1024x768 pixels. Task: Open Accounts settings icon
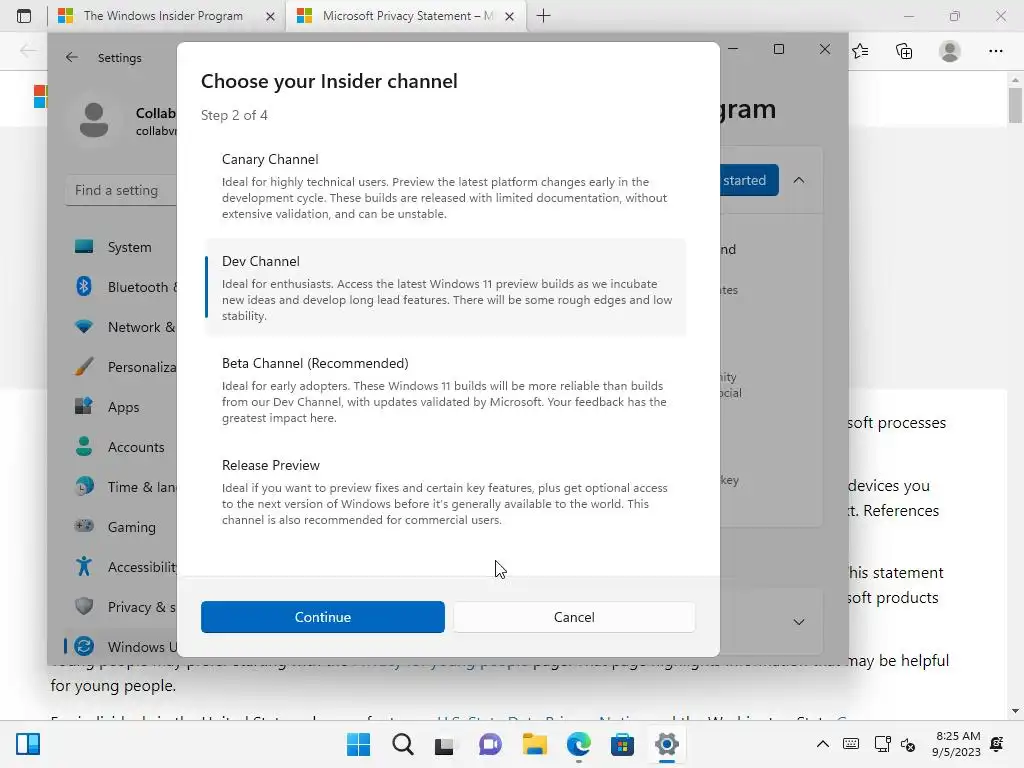click(84, 447)
